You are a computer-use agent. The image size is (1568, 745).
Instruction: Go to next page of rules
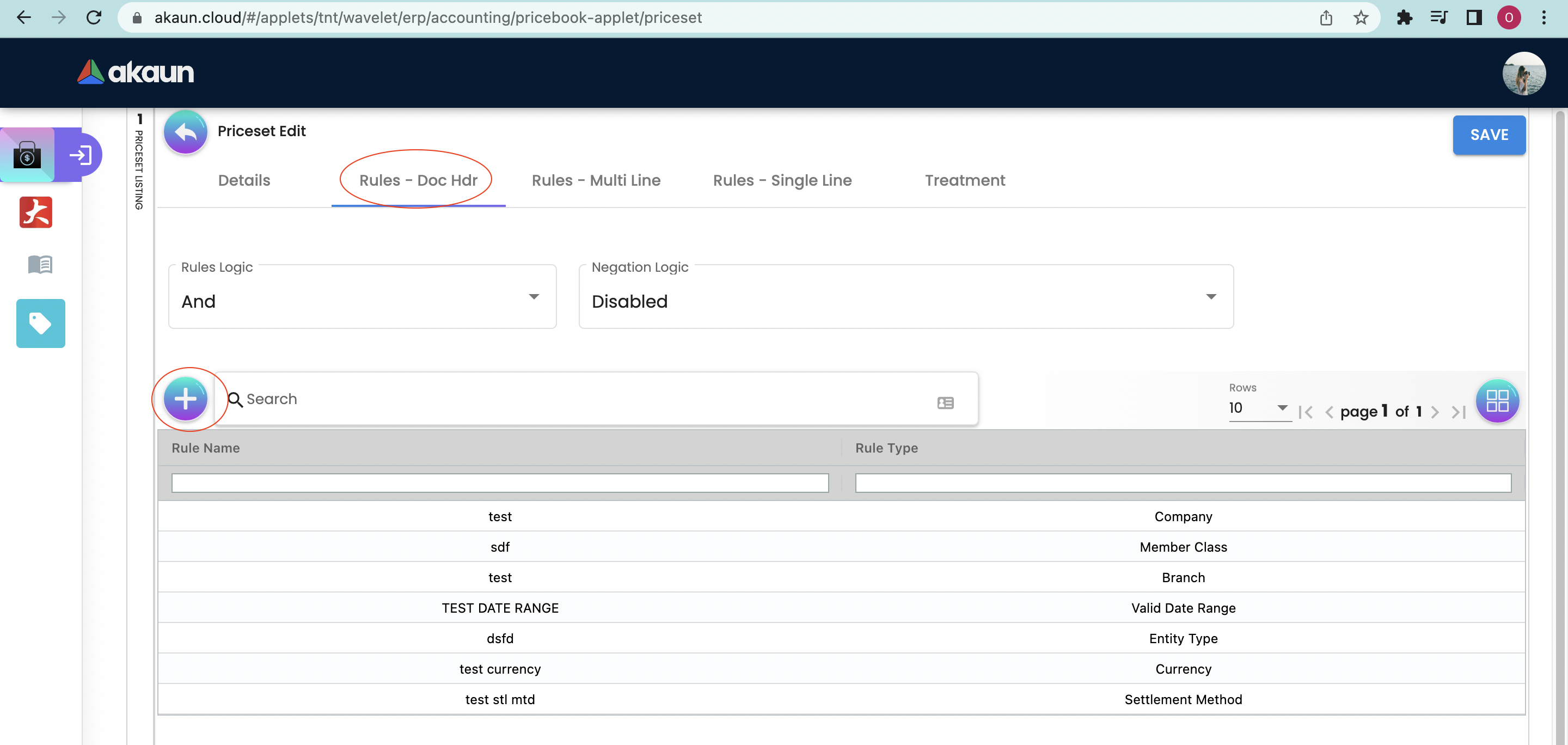[x=1435, y=412]
